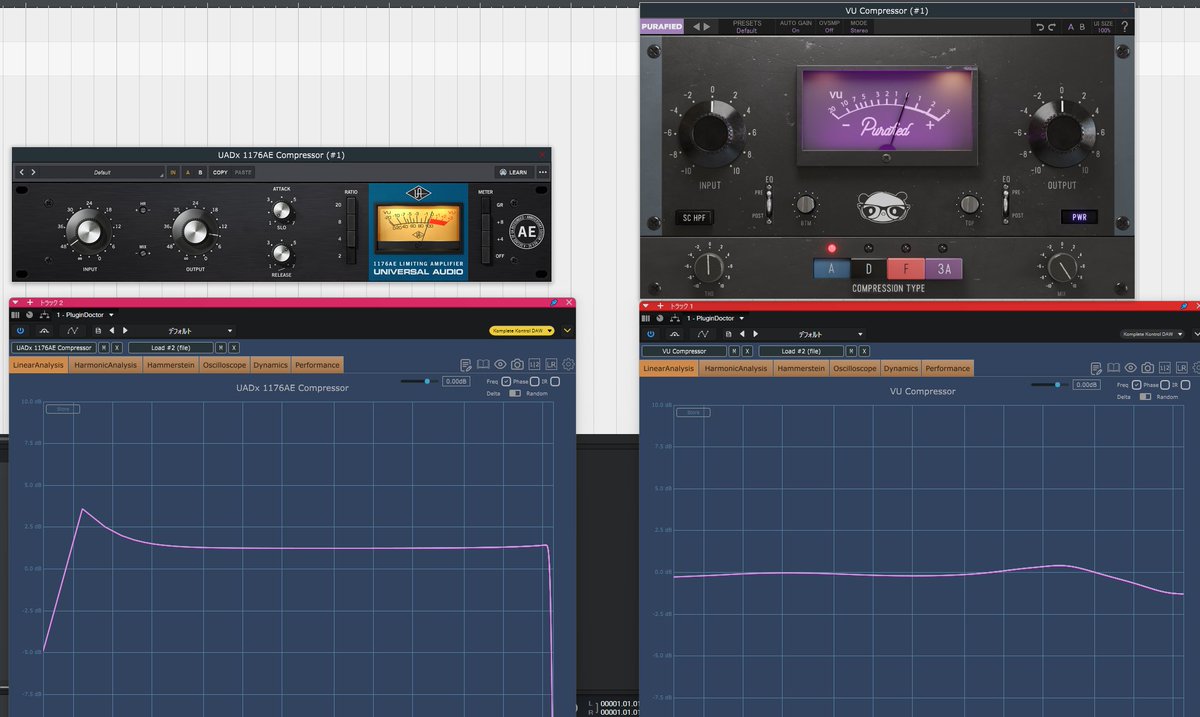The height and width of the screenshot is (717, 1200).
Task: Open the settings gear in UADx PluginDoctor
Action: point(568,365)
